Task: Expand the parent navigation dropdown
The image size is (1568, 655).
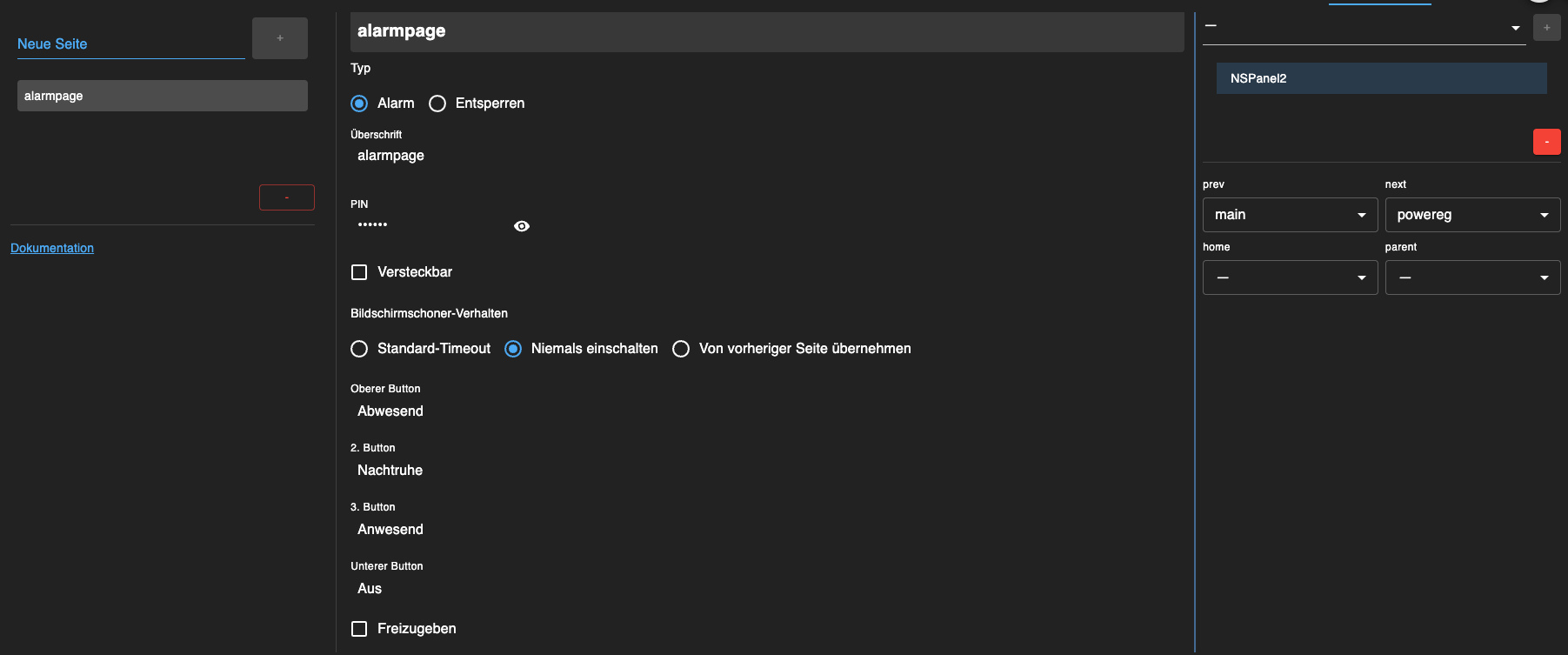Action: [x=1472, y=277]
